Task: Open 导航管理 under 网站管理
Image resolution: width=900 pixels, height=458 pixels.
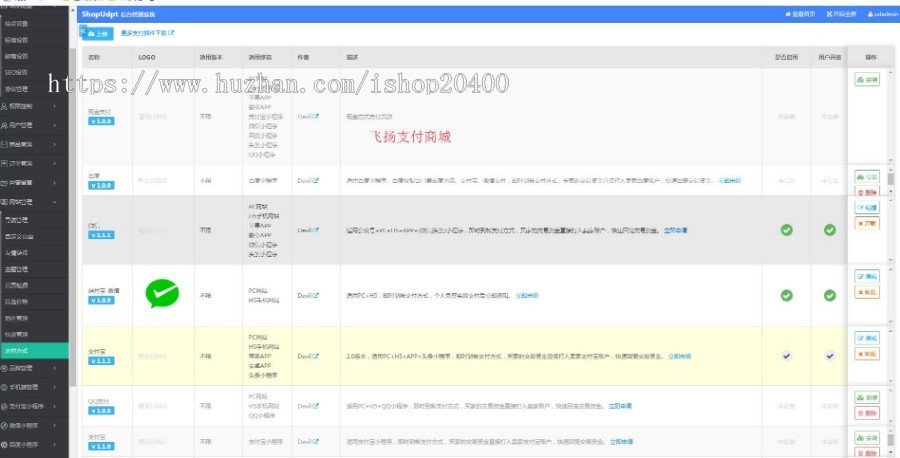Action: [16, 220]
